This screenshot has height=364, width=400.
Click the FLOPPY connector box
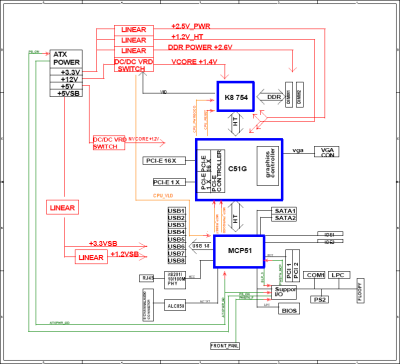(361, 291)
